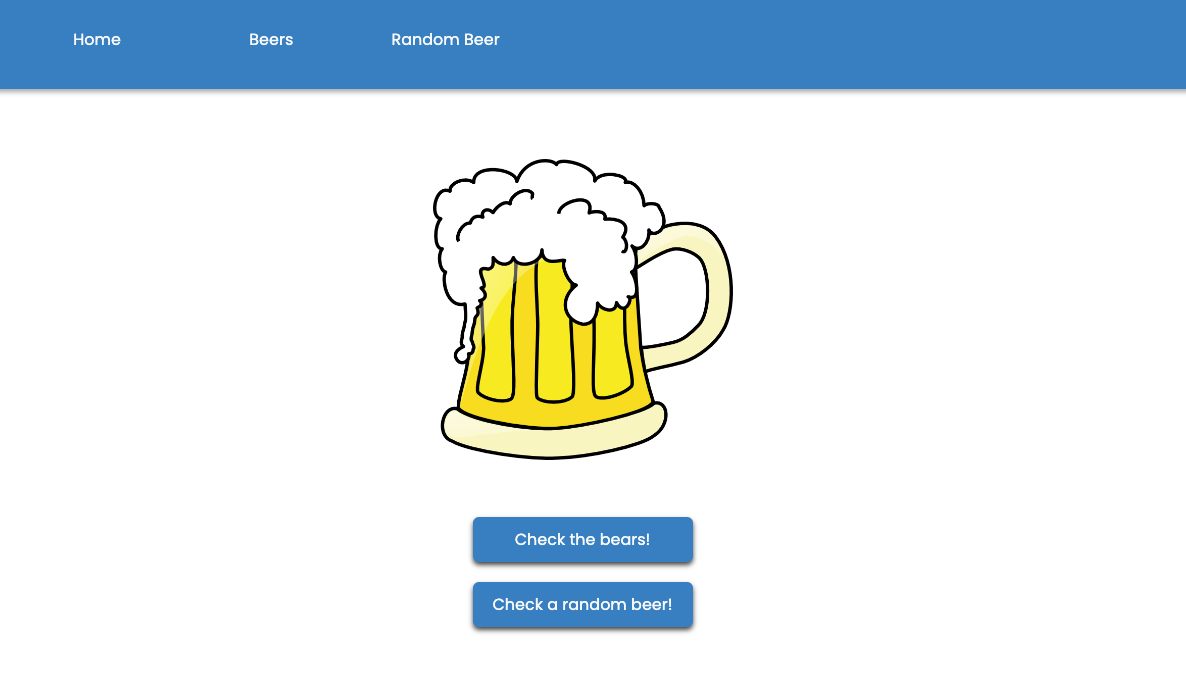
Task: Click the base of the beer mug
Action: (x=552, y=435)
